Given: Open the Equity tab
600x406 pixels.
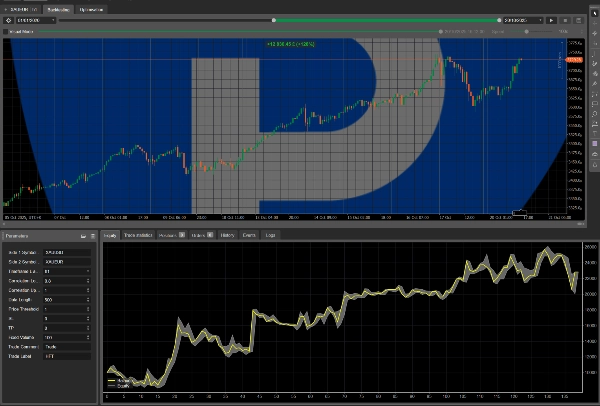Looking at the screenshot, I should tap(110, 235).
